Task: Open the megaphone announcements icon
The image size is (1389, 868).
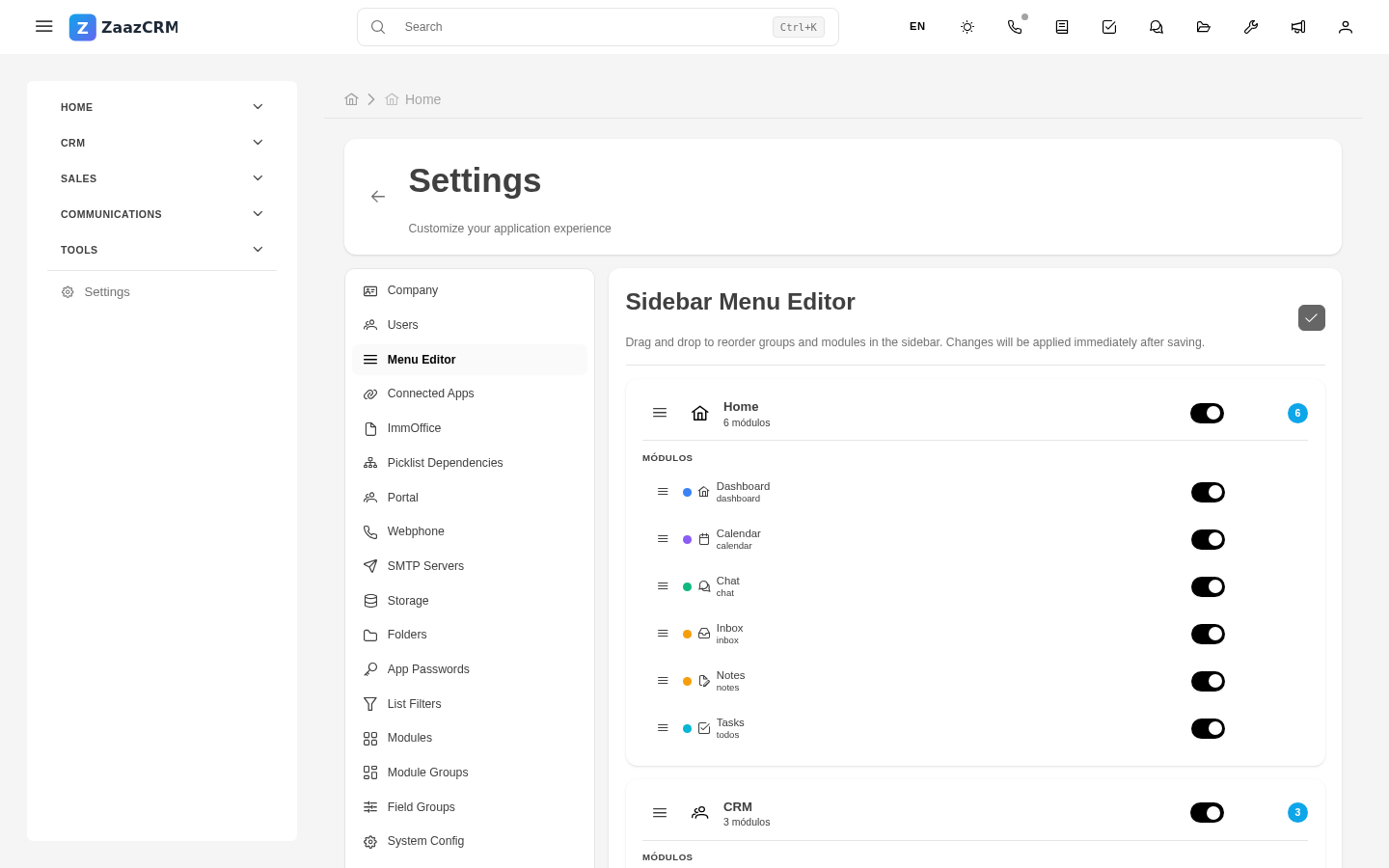Action: pyautogui.click(x=1298, y=27)
